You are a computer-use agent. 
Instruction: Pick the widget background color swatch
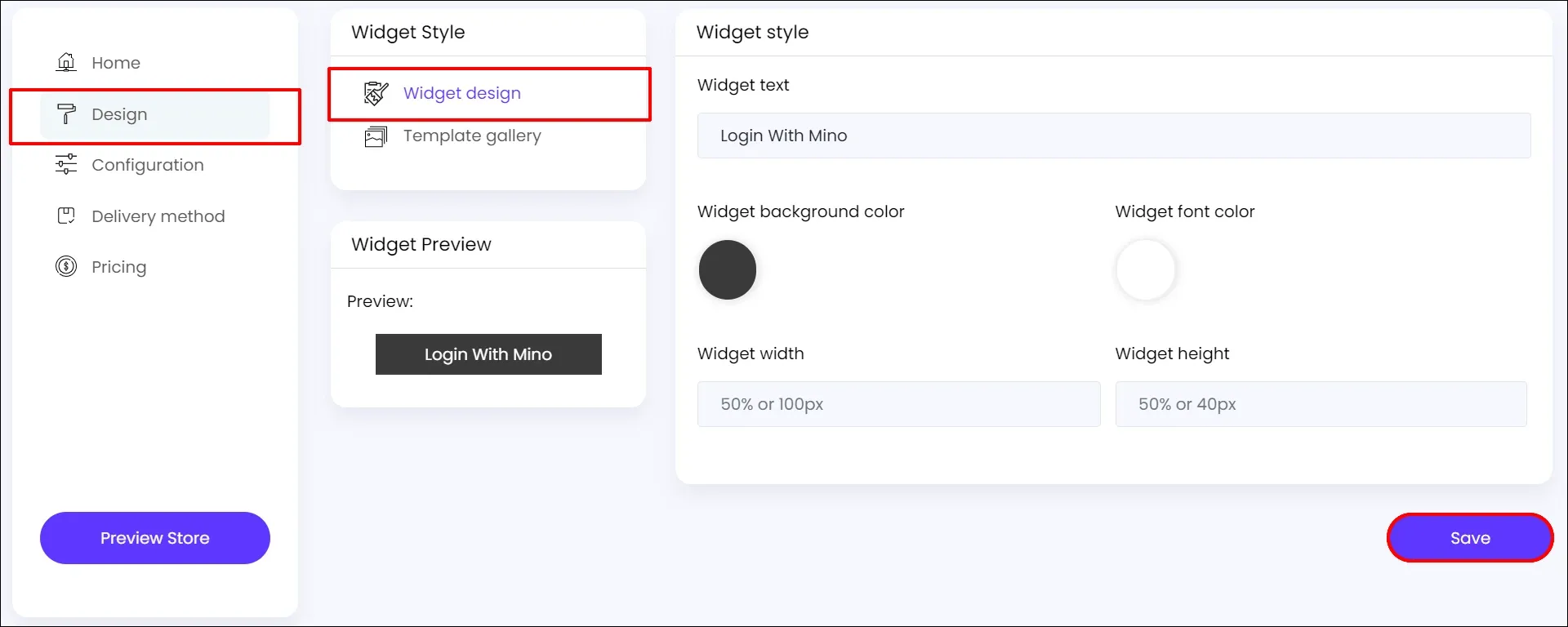tap(728, 269)
